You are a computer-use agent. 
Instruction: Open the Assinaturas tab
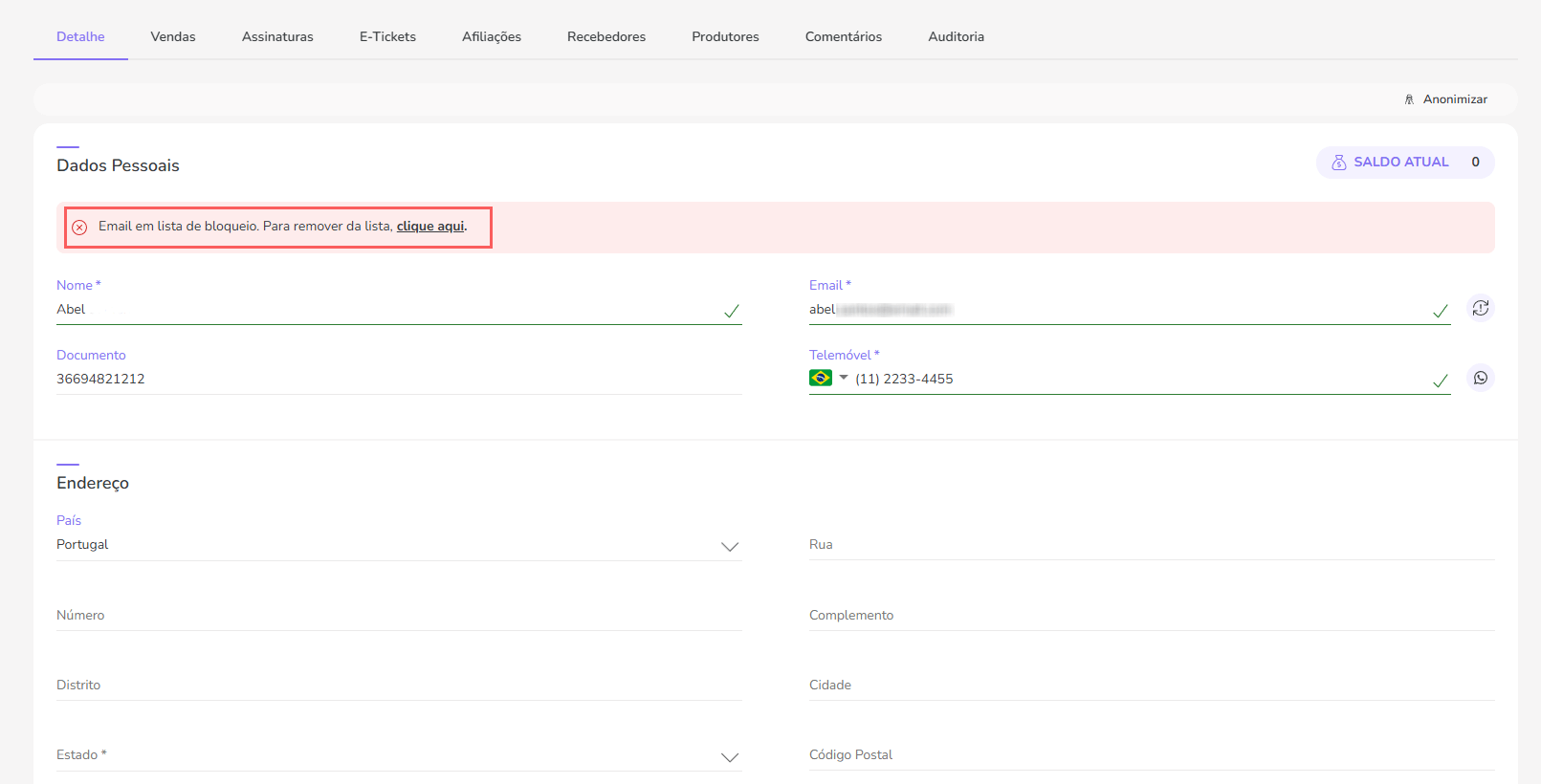pyautogui.click(x=277, y=36)
